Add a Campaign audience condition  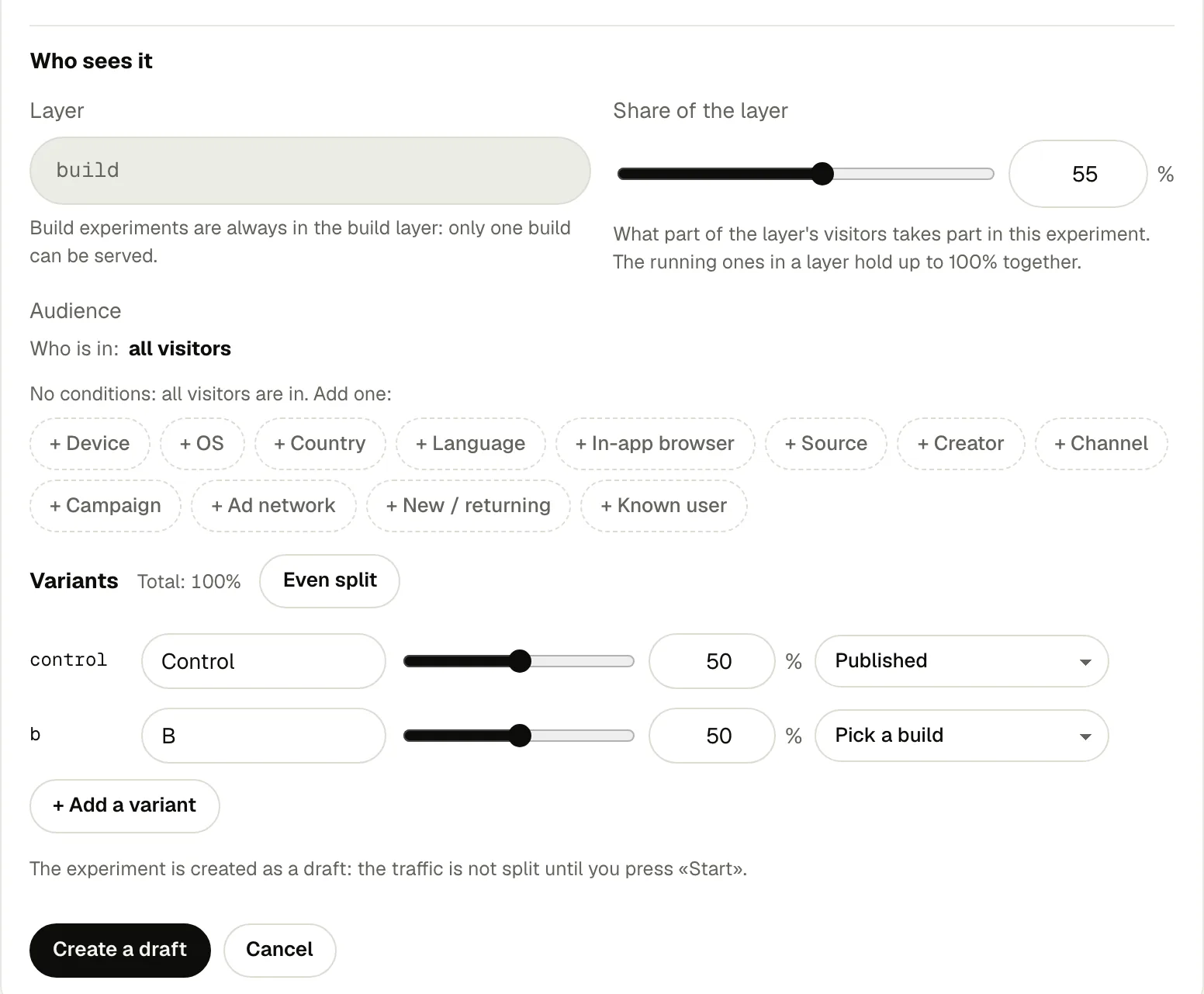click(106, 506)
